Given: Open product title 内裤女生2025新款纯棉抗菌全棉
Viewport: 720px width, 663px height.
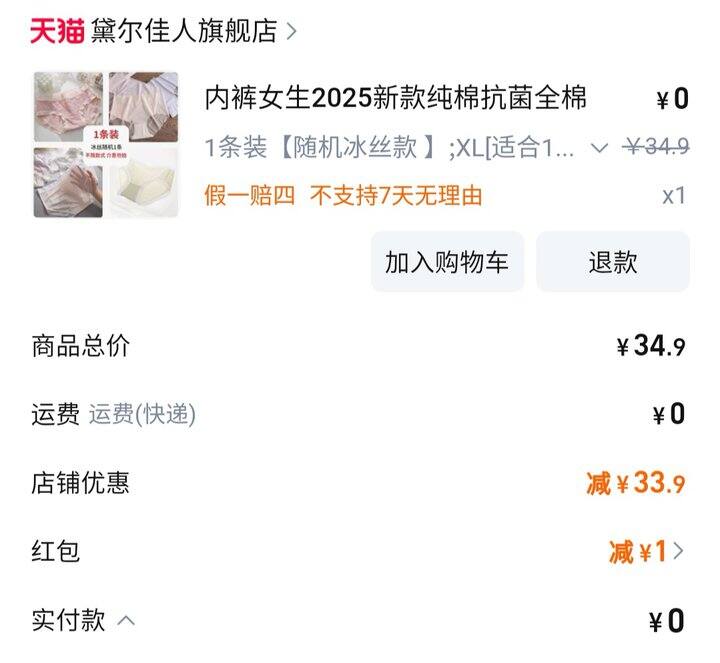Looking at the screenshot, I should coord(396,98).
